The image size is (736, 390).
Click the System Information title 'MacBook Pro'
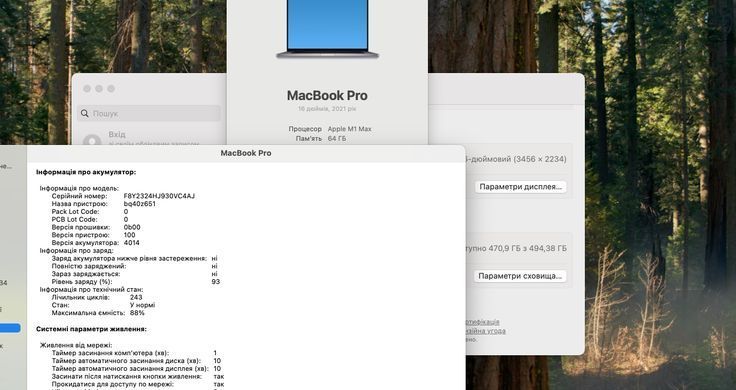coord(246,153)
